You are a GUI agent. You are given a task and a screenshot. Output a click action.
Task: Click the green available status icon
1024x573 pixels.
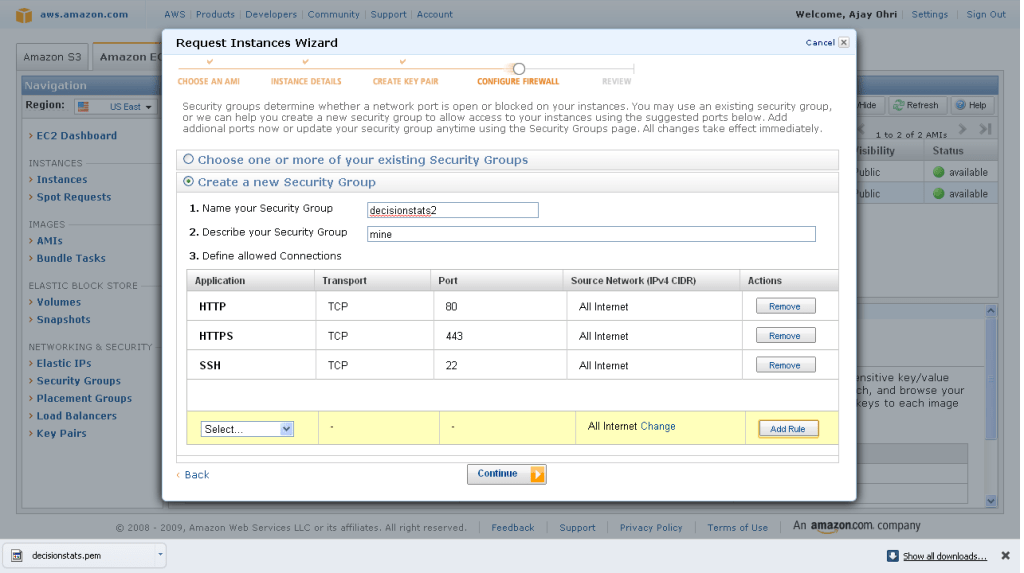point(938,172)
